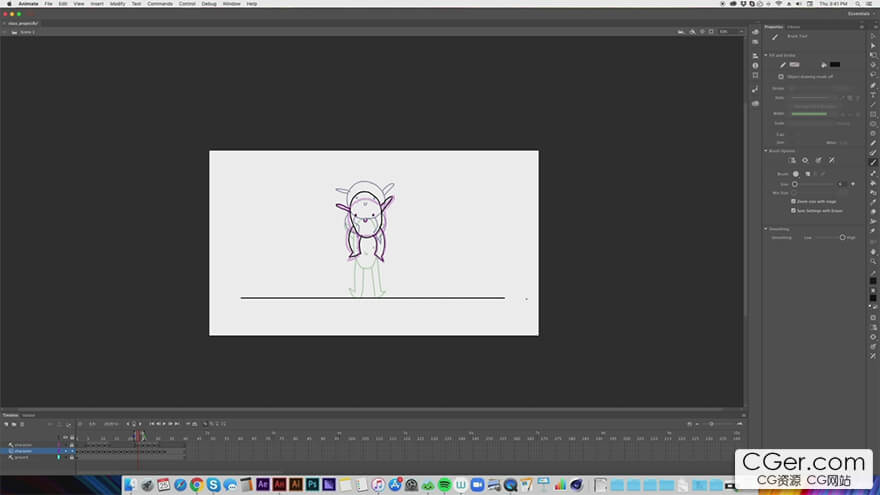The height and width of the screenshot is (495, 880).
Task: Open After Effects from the Dock
Action: click(x=262, y=485)
